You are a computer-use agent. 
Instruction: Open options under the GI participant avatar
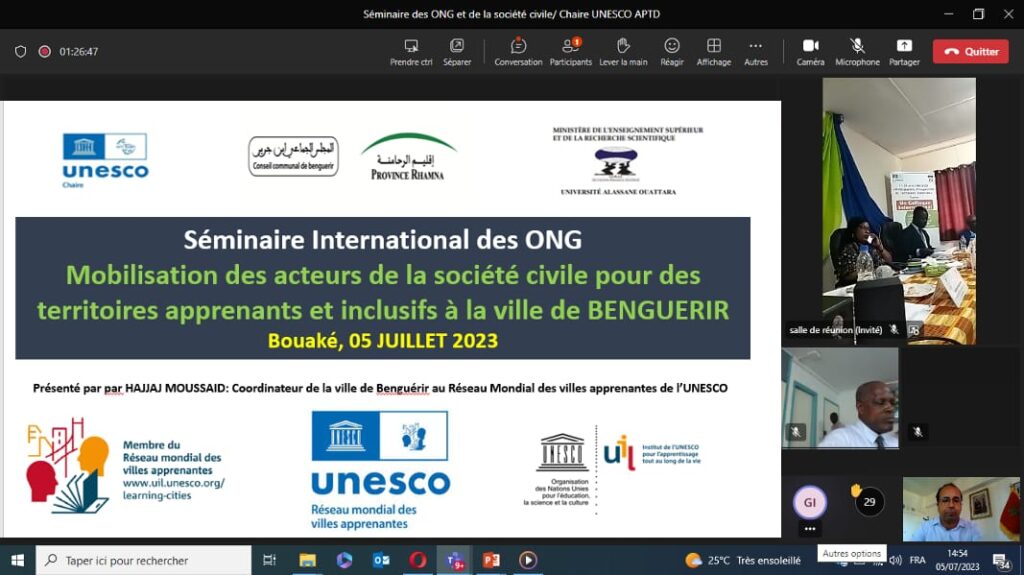810,529
